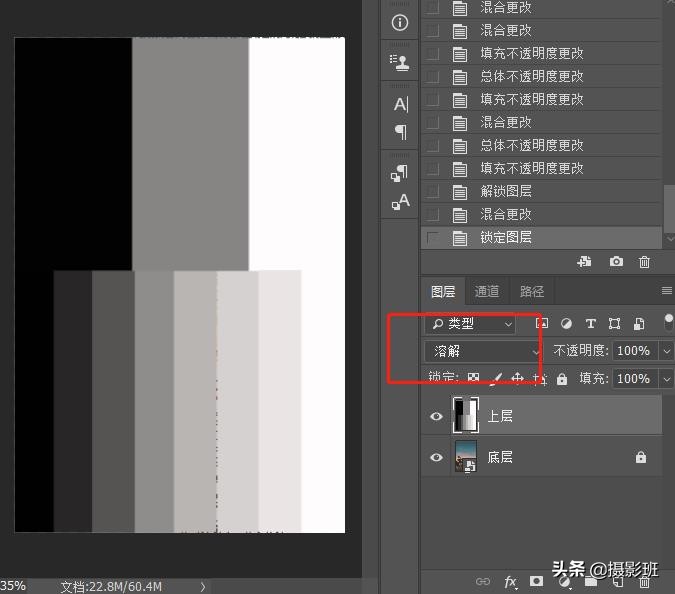Create a new history snapshot with camera icon
This screenshot has width=675, height=594.
[616, 261]
